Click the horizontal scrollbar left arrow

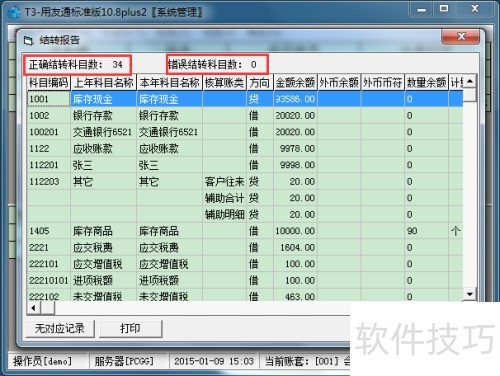tap(34, 308)
